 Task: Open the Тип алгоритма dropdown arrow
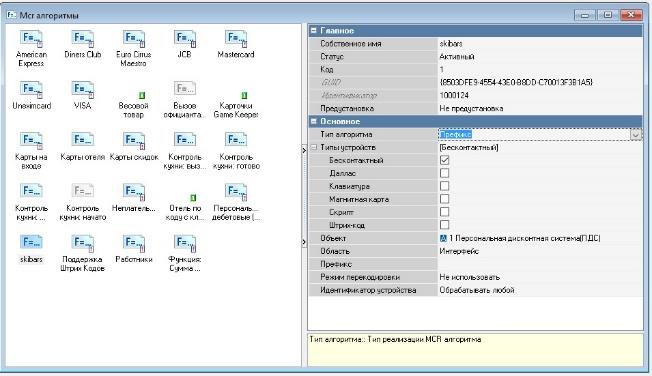click(635, 134)
